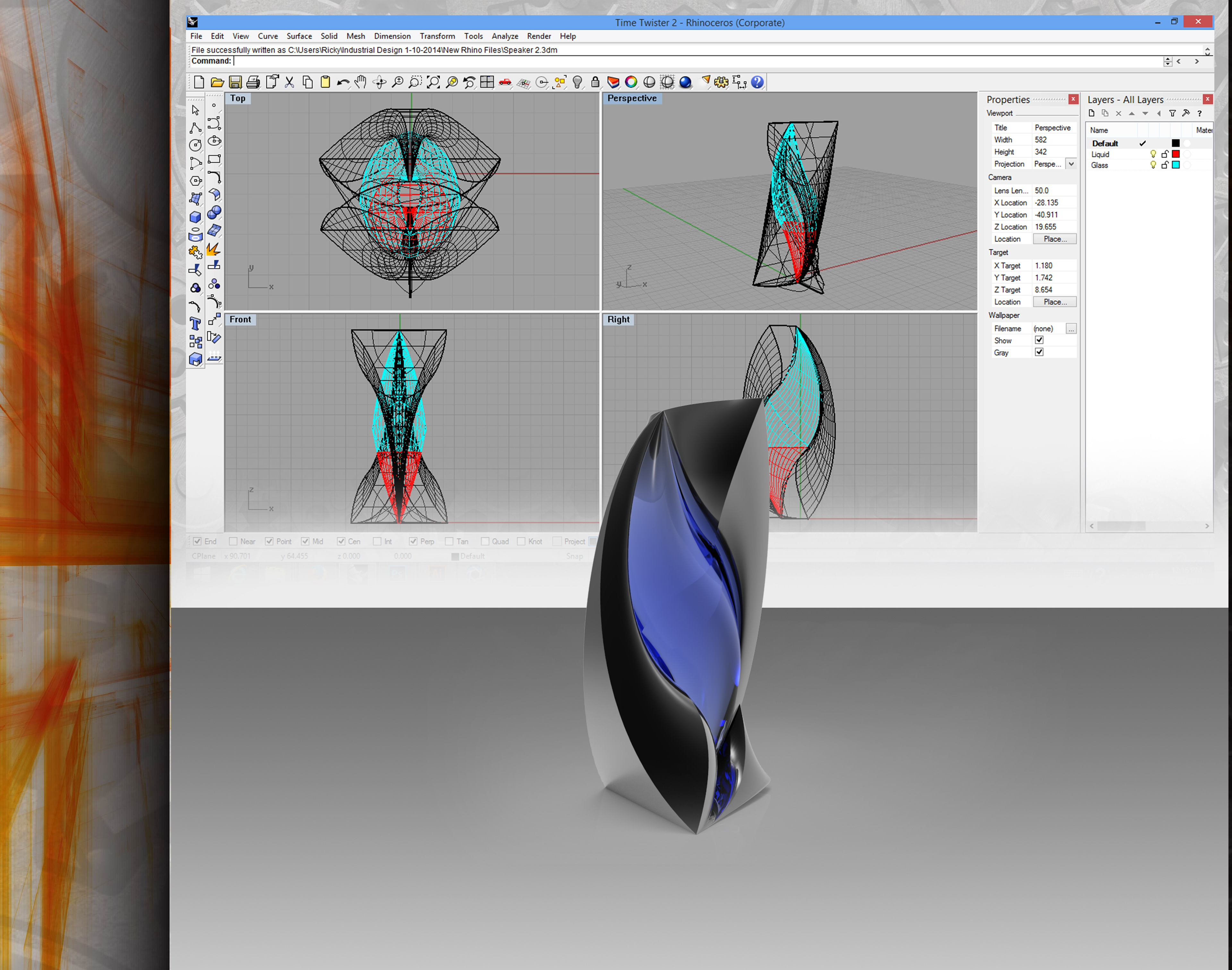Open the color wheel icon in toolbar
Image resolution: width=1232 pixels, height=970 pixels.
click(631, 82)
